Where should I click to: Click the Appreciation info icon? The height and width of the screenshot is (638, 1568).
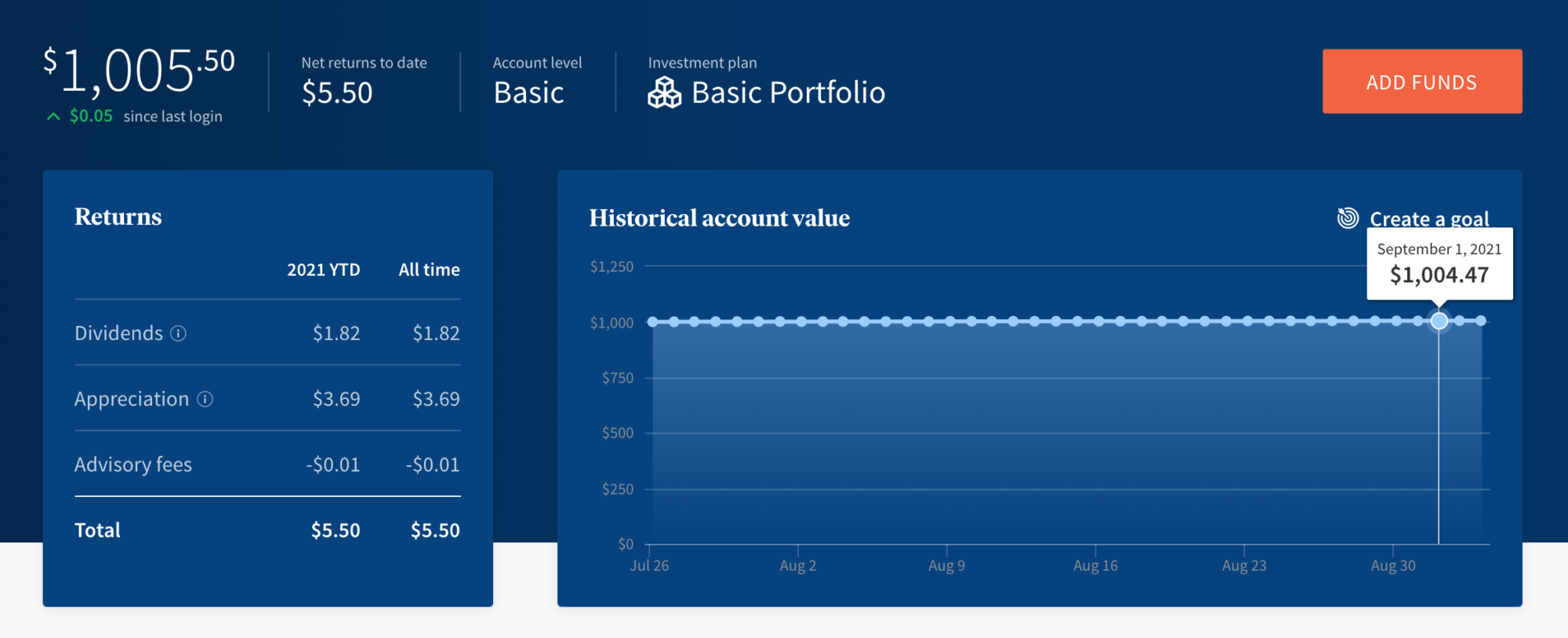click(205, 399)
